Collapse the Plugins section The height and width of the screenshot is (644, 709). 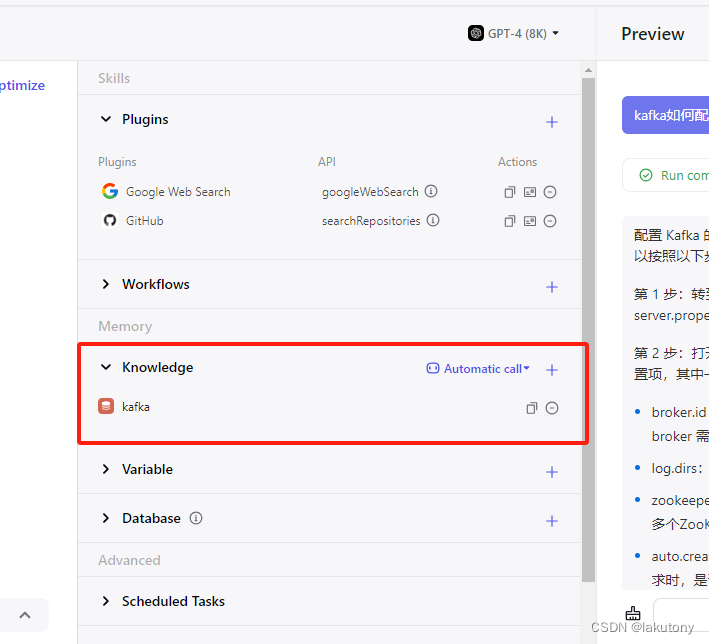[106, 119]
